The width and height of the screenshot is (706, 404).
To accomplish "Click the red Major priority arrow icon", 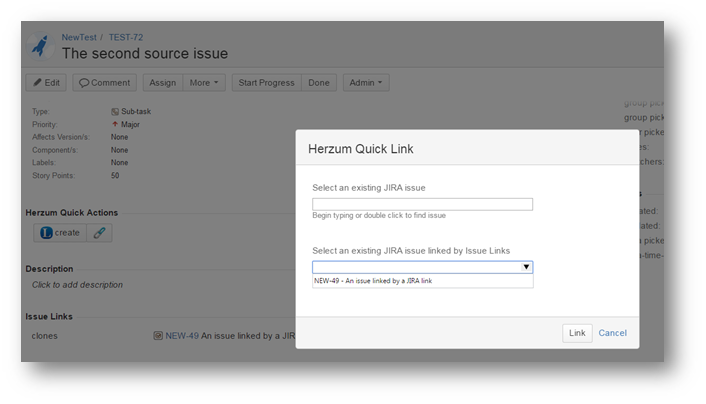I will pyautogui.click(x=115, y=124).
